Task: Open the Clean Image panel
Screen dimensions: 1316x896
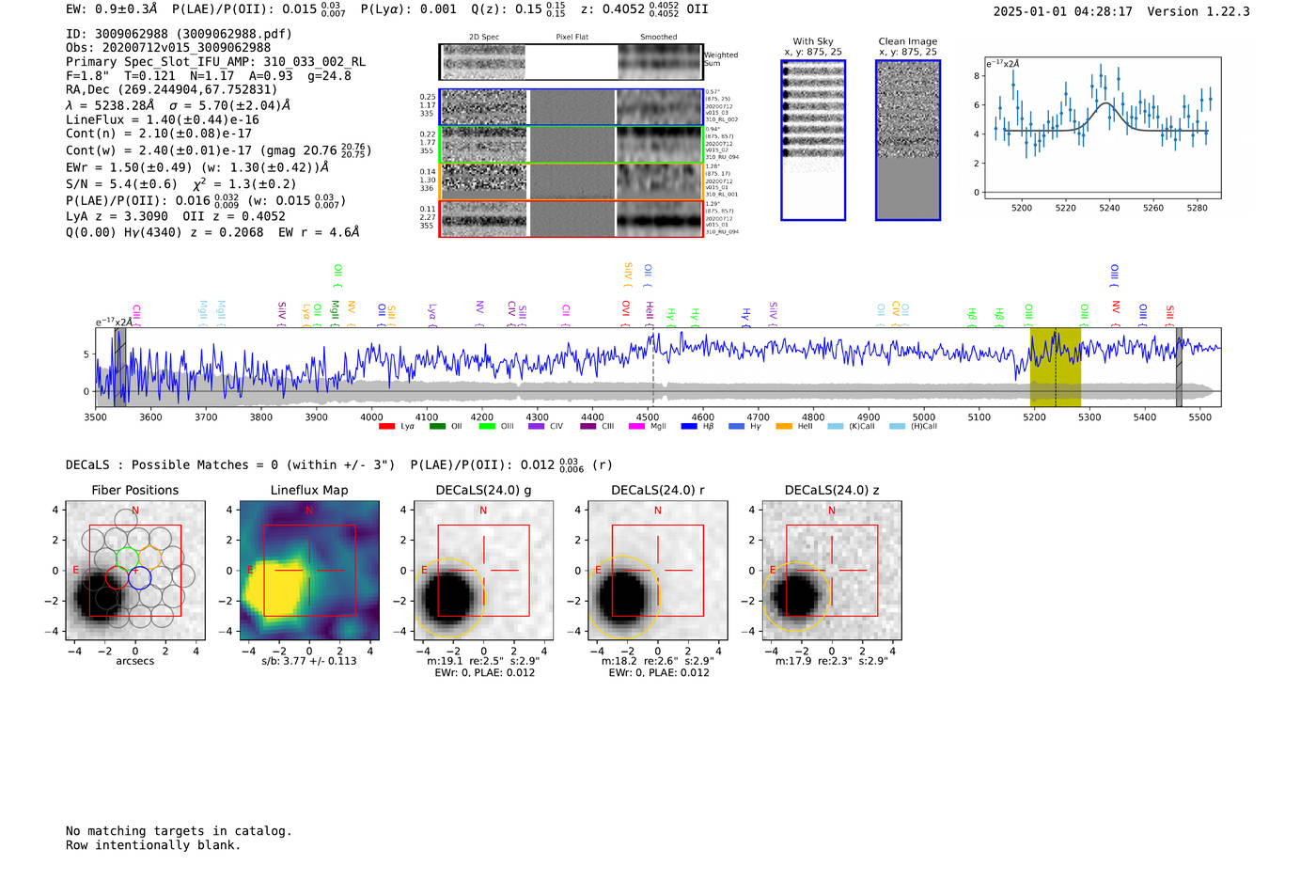Action: pyautogui.click(x=908, y=140)
